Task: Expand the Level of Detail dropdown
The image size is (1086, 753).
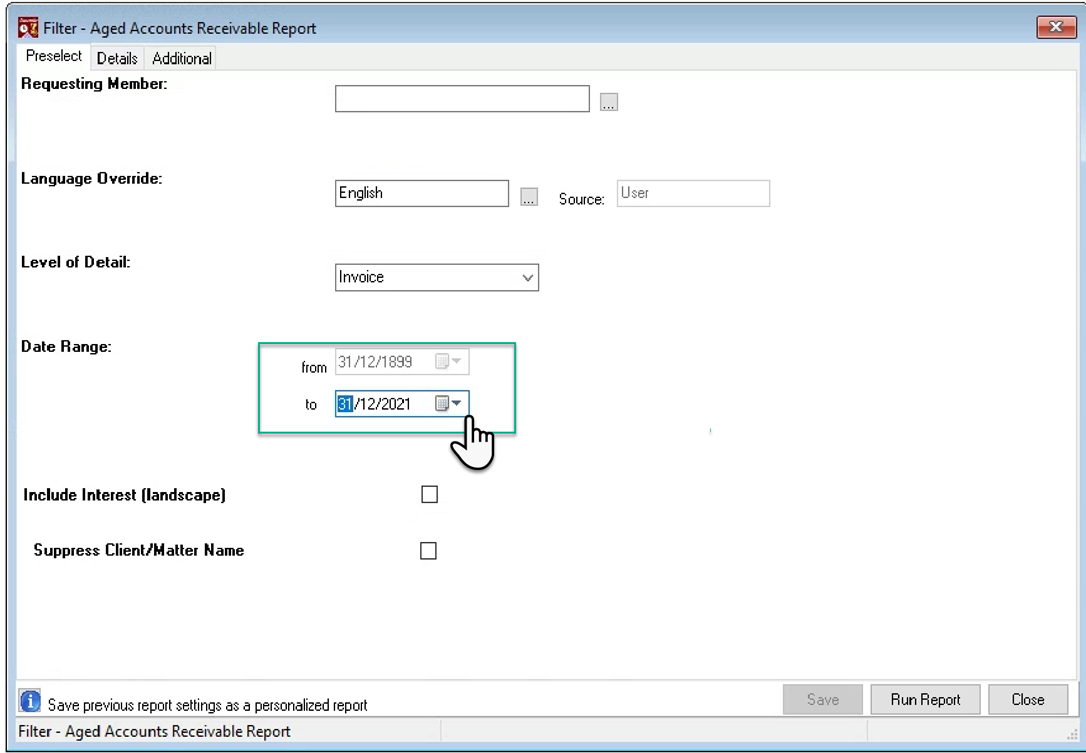Action: click(527, 278)
